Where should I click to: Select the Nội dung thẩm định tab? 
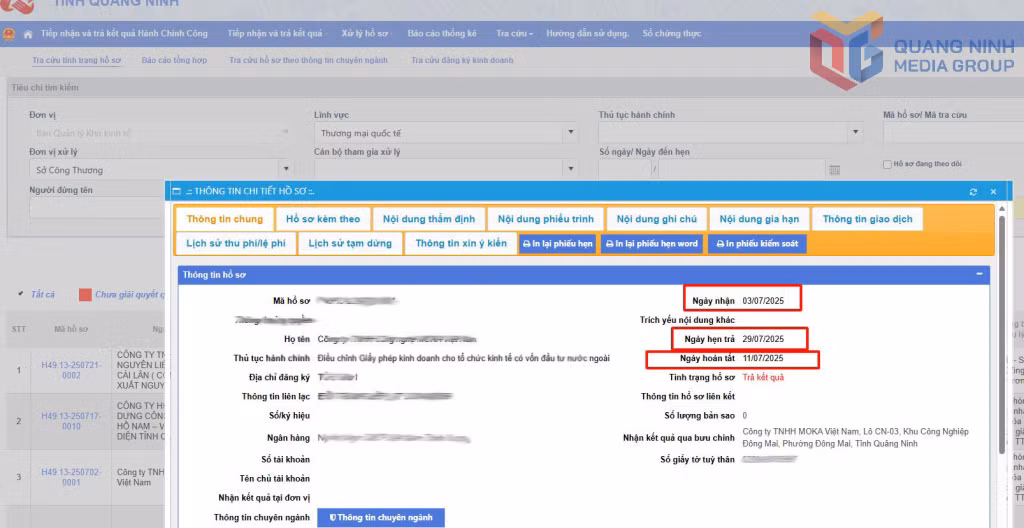coord(429,219)
